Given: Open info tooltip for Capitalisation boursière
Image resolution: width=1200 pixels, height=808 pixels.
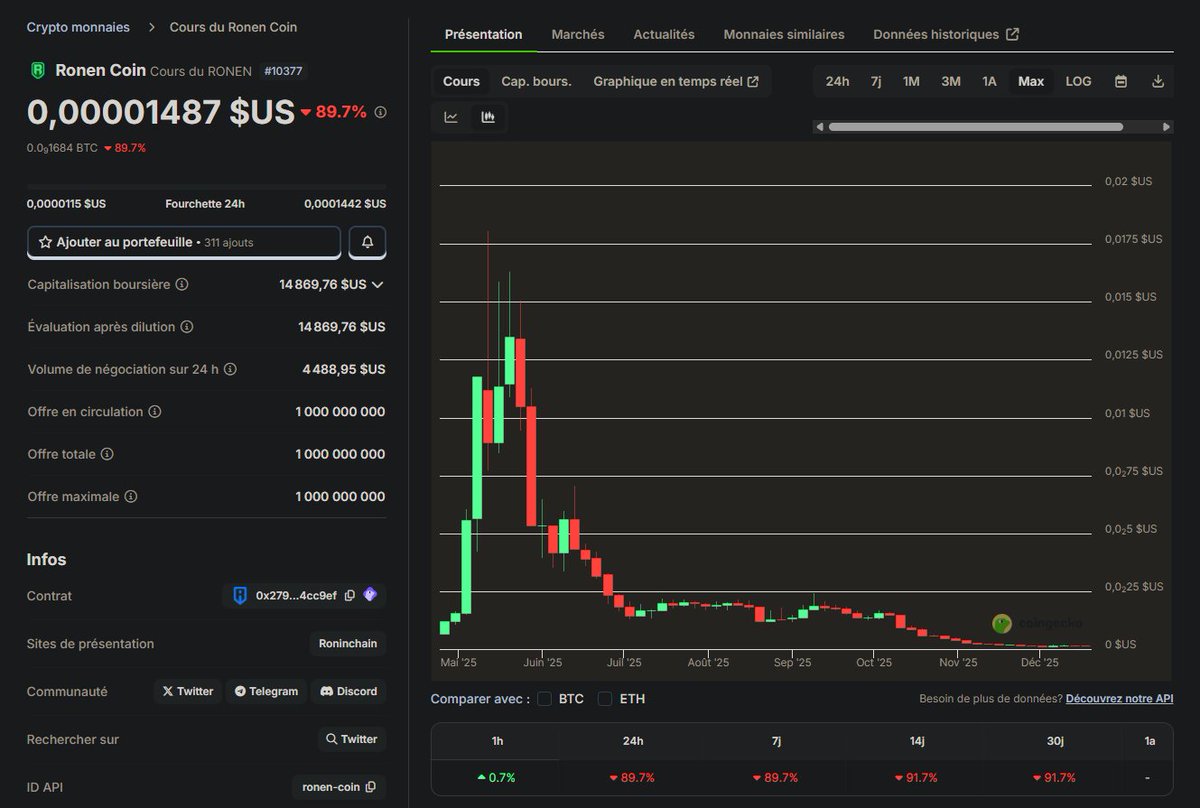Looking at the screenshot, I should 182,285.
